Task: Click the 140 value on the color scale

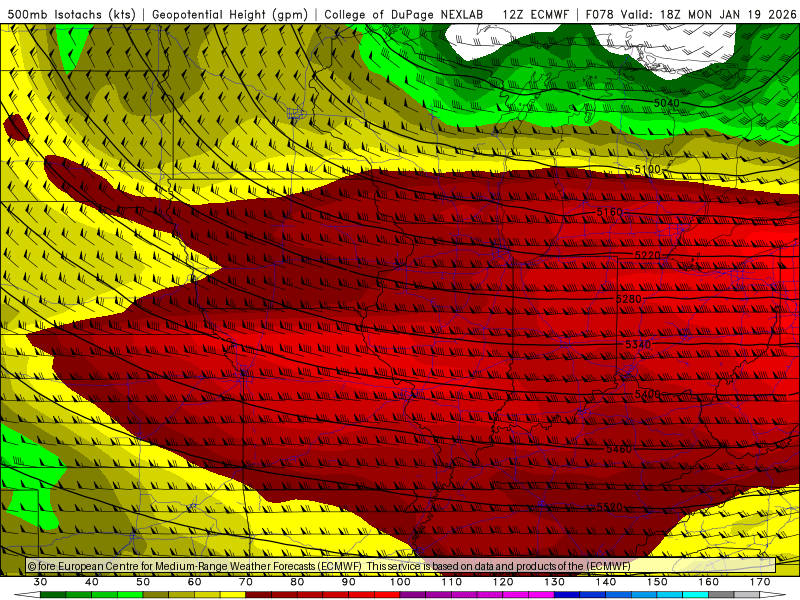Action: pyautogui.click(x=606, y=582)
